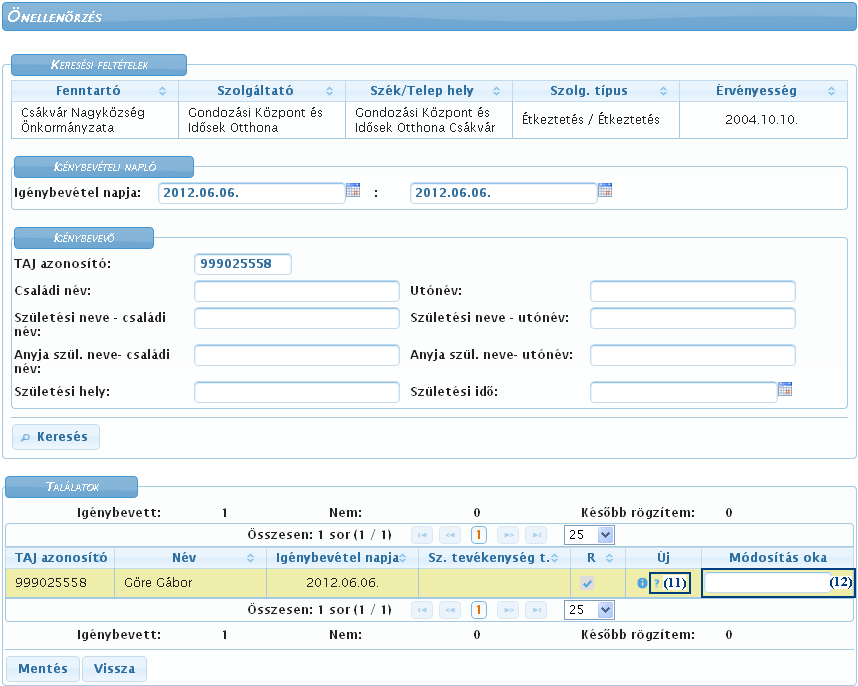Image resolution: width=858 pixels, height=686 pixels.
Task: Click the Igénybevételi napló section header
Action: pos(104,167)
